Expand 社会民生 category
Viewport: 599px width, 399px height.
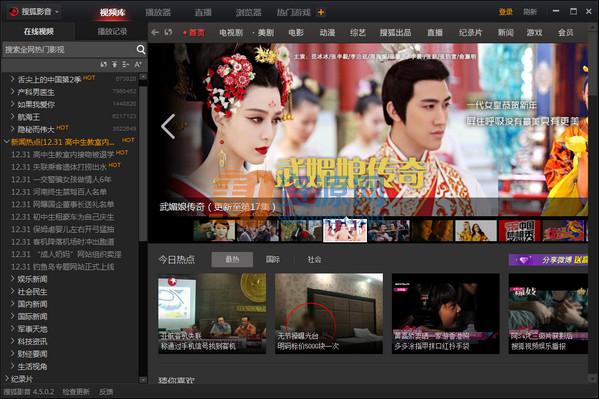(x=13, y=291)
